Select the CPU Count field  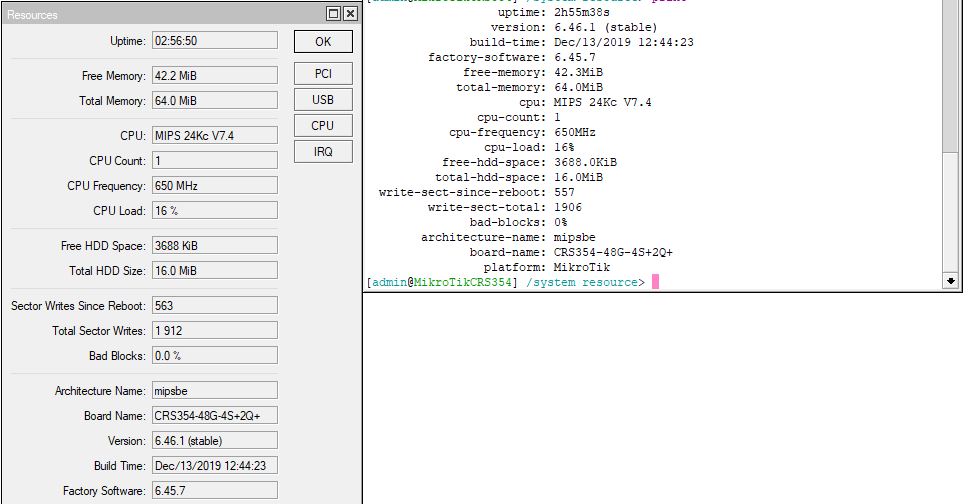click(215, 160)
